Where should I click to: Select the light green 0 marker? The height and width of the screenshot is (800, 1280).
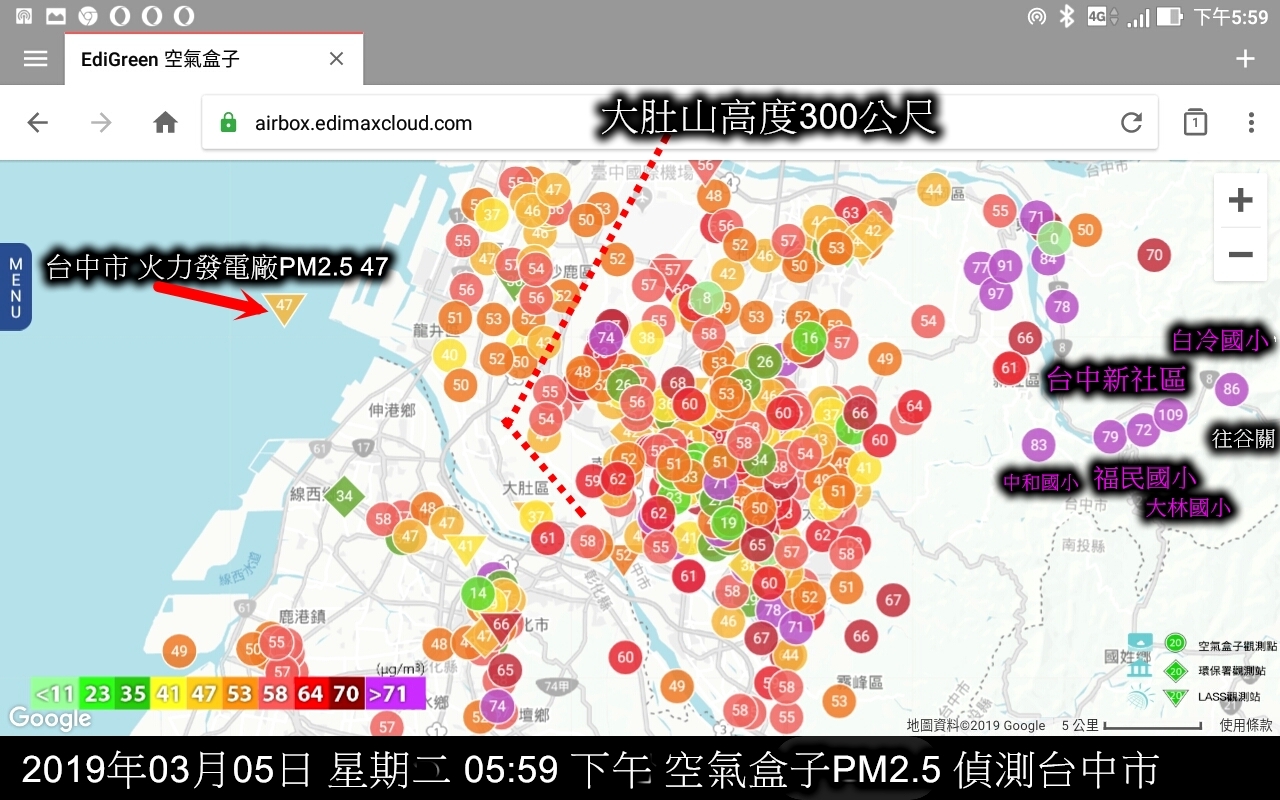click(x=1054, y=239)
